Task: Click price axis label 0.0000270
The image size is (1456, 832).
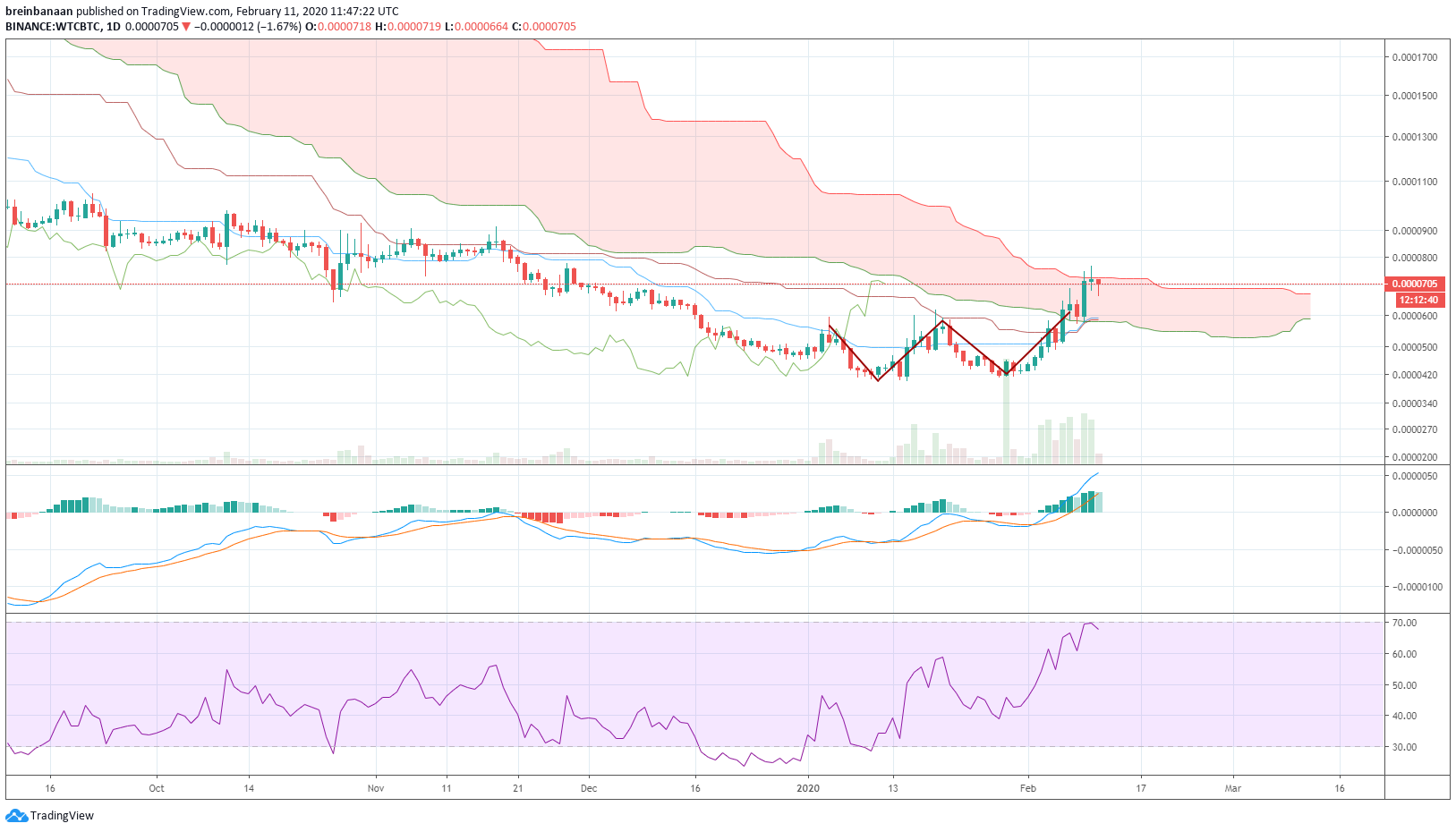Action: [1415, 429]
